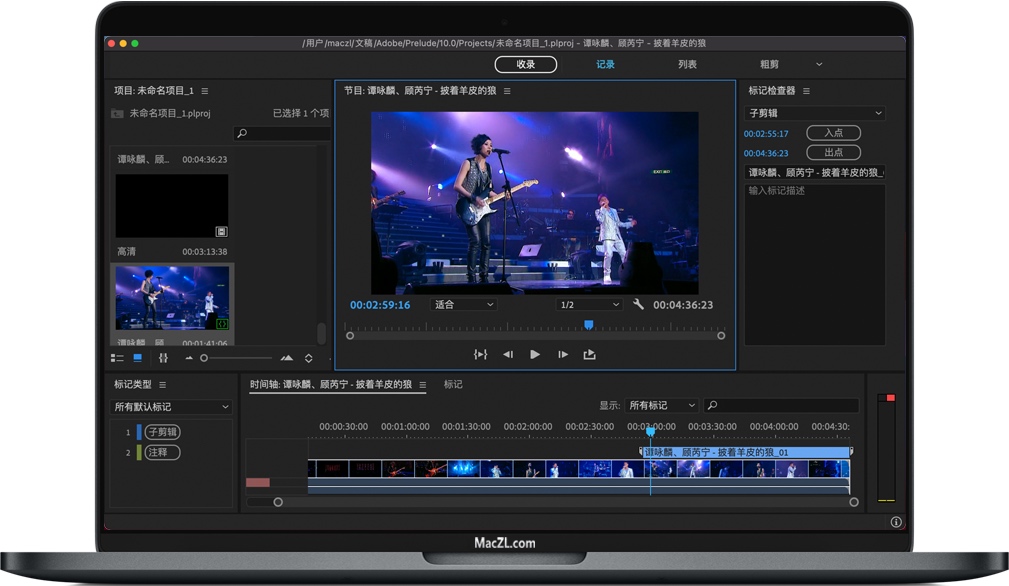Play the clip in the monitor
Viewport: 1009px width, 586px height.
pyautogui.click(x=535, y=354)
